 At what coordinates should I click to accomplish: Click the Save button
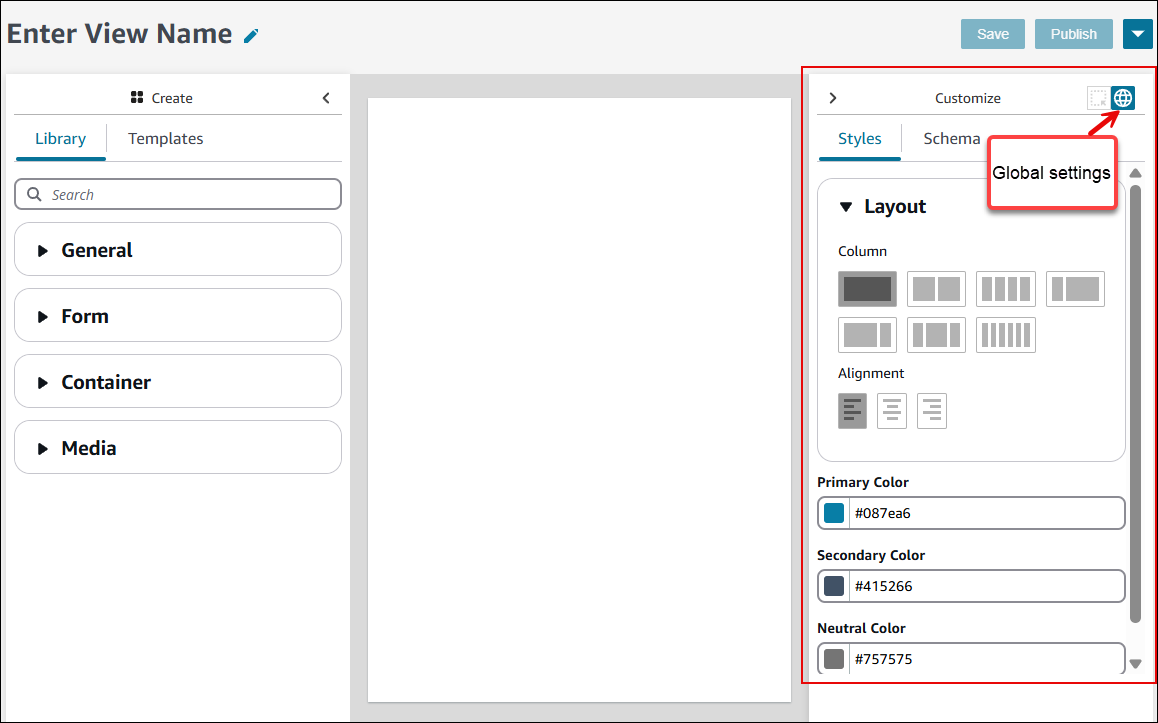992,33
